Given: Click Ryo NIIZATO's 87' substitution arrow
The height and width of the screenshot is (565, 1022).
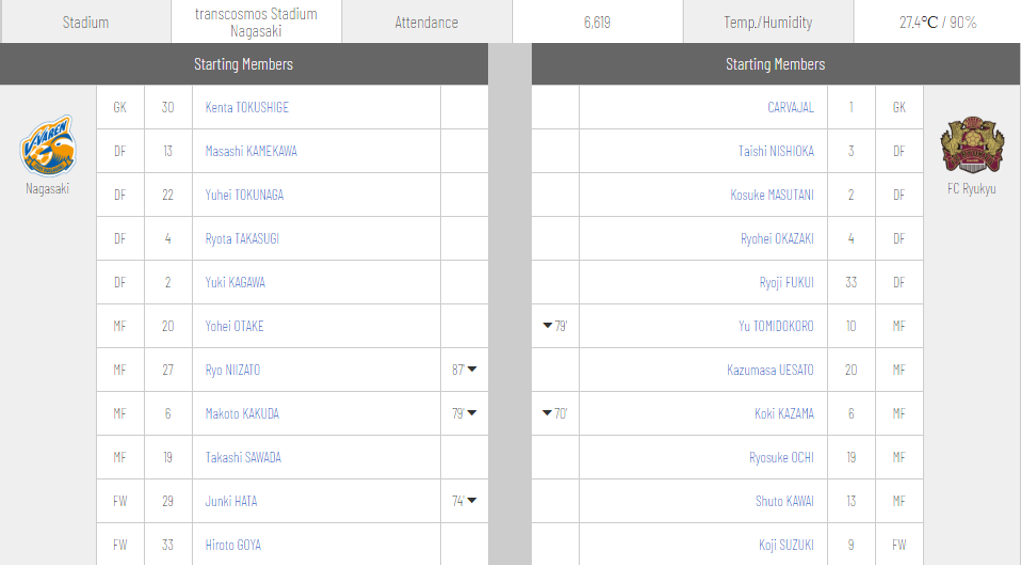Looking at the screenshot, I should click(472, 370).
